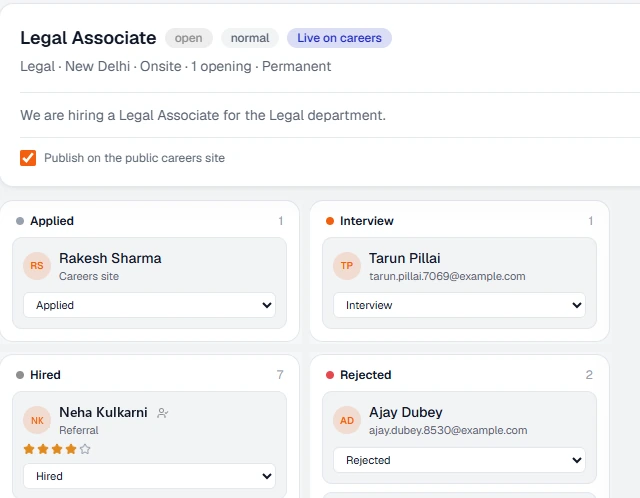The width and height of the screenshot is (640, 498).
Task: Open Neha Kulkarni candidate name
Action: tap(103, 412)
